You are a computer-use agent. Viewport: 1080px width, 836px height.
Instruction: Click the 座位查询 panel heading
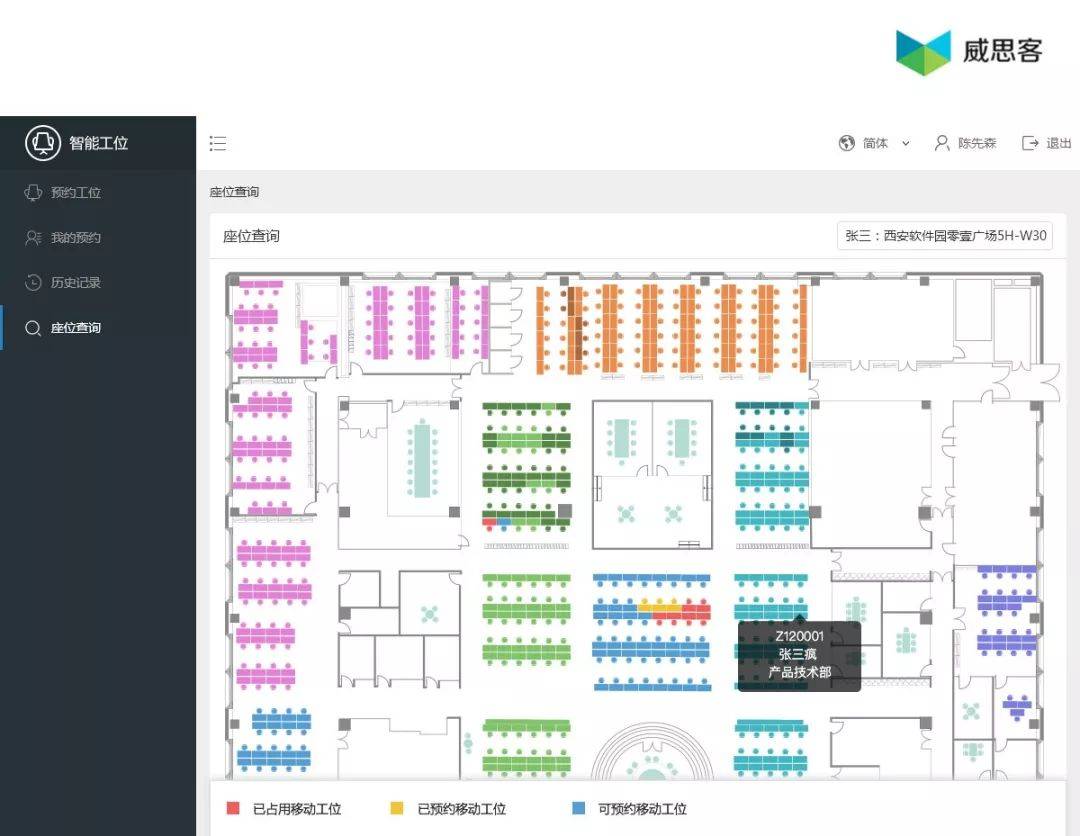pos(251,236)
